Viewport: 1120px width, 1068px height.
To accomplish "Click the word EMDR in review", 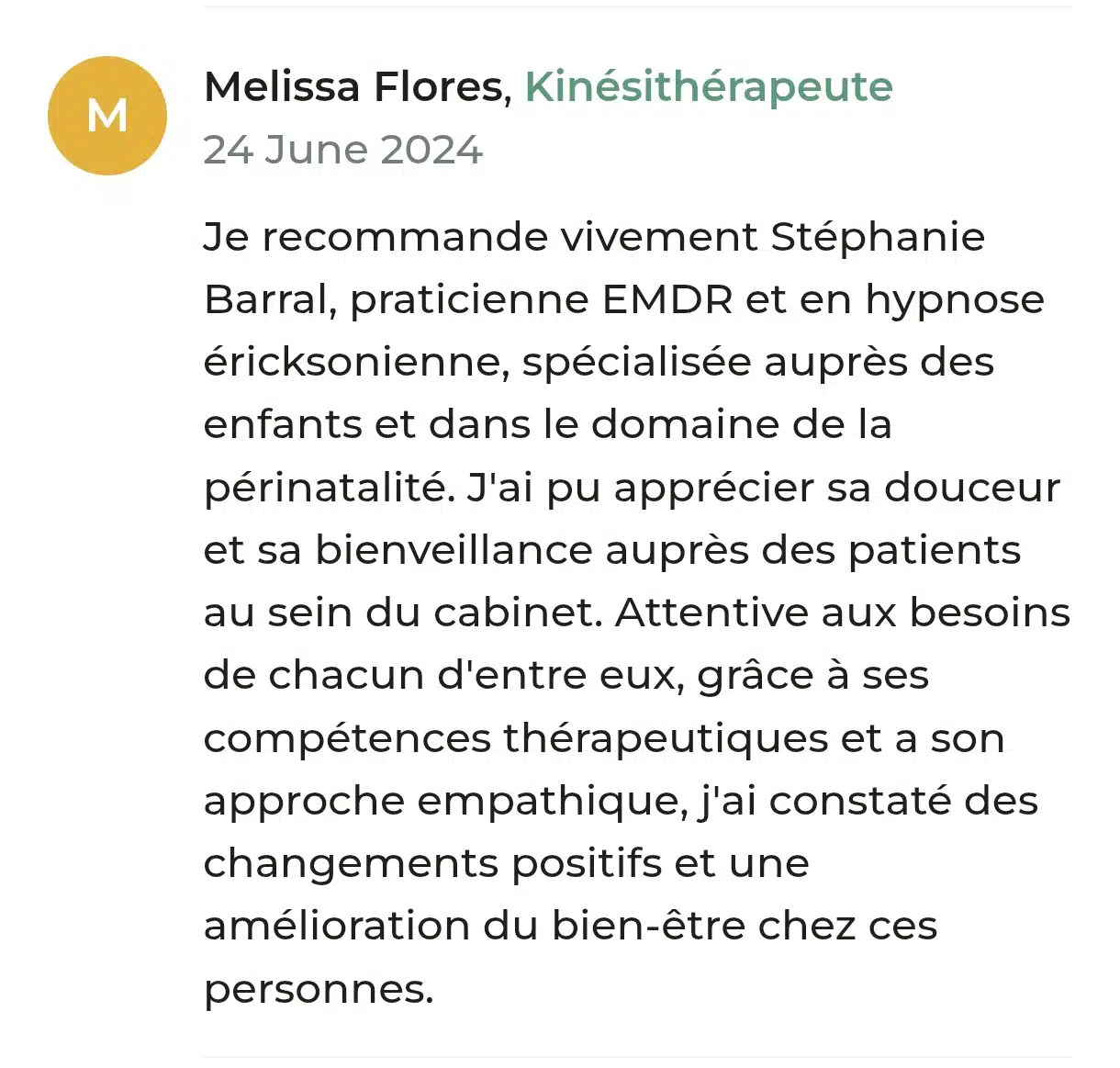I will pos(667,300).
